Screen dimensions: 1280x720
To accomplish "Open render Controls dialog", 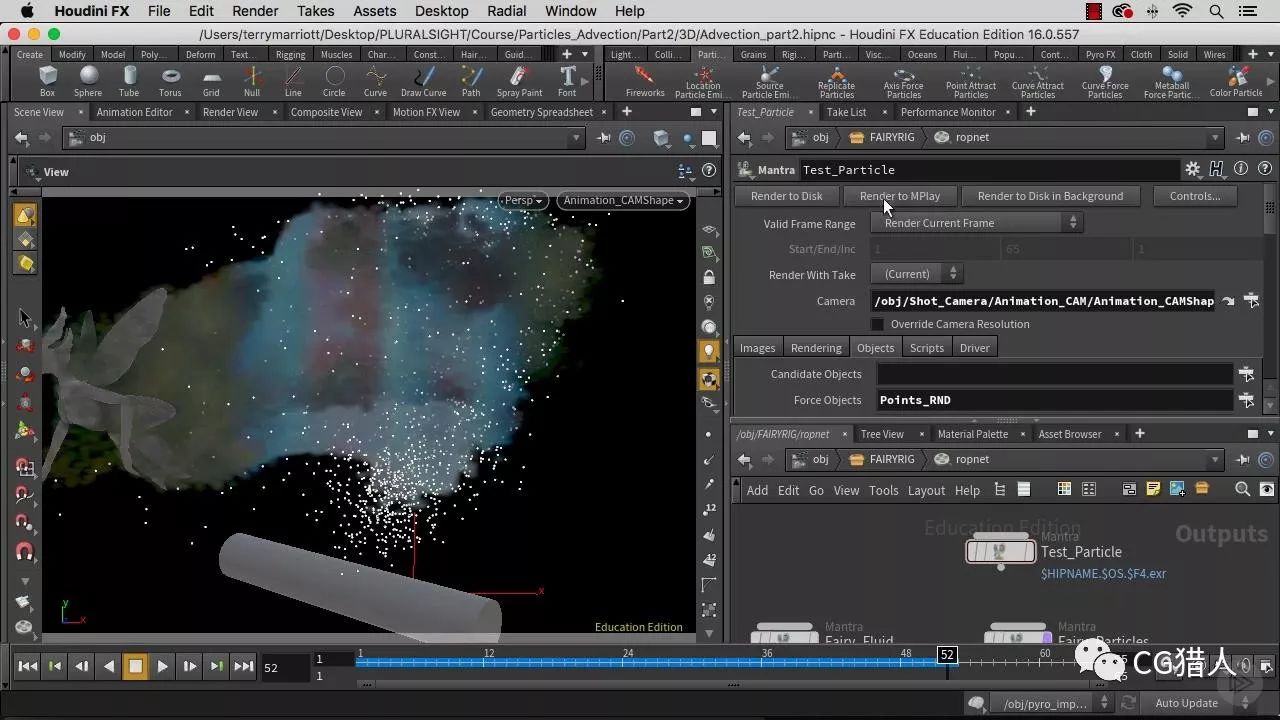I will (1195, 196).
